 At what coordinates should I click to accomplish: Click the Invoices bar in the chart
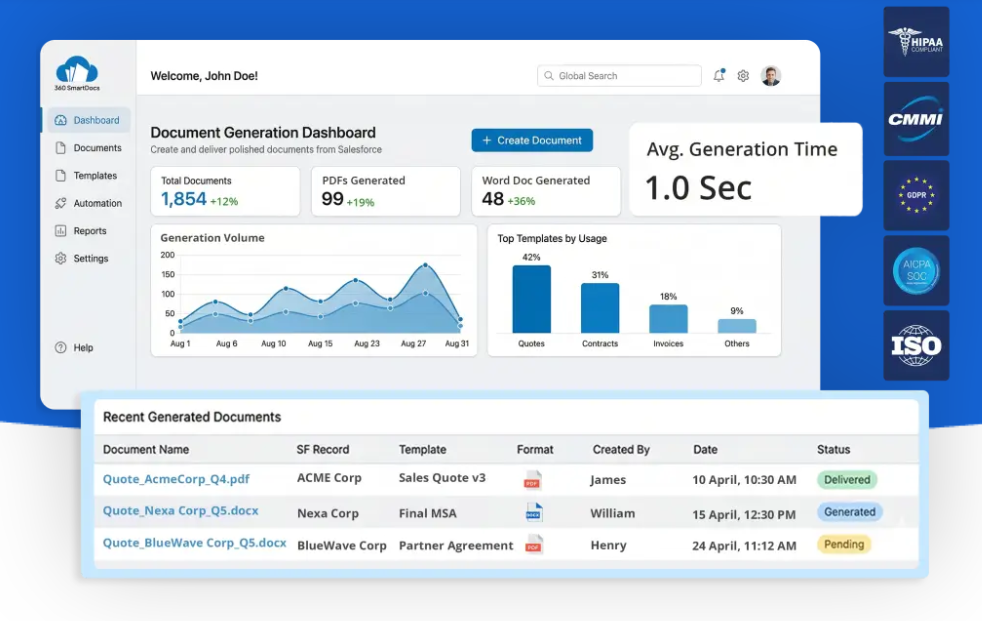[x=668, y=319]
